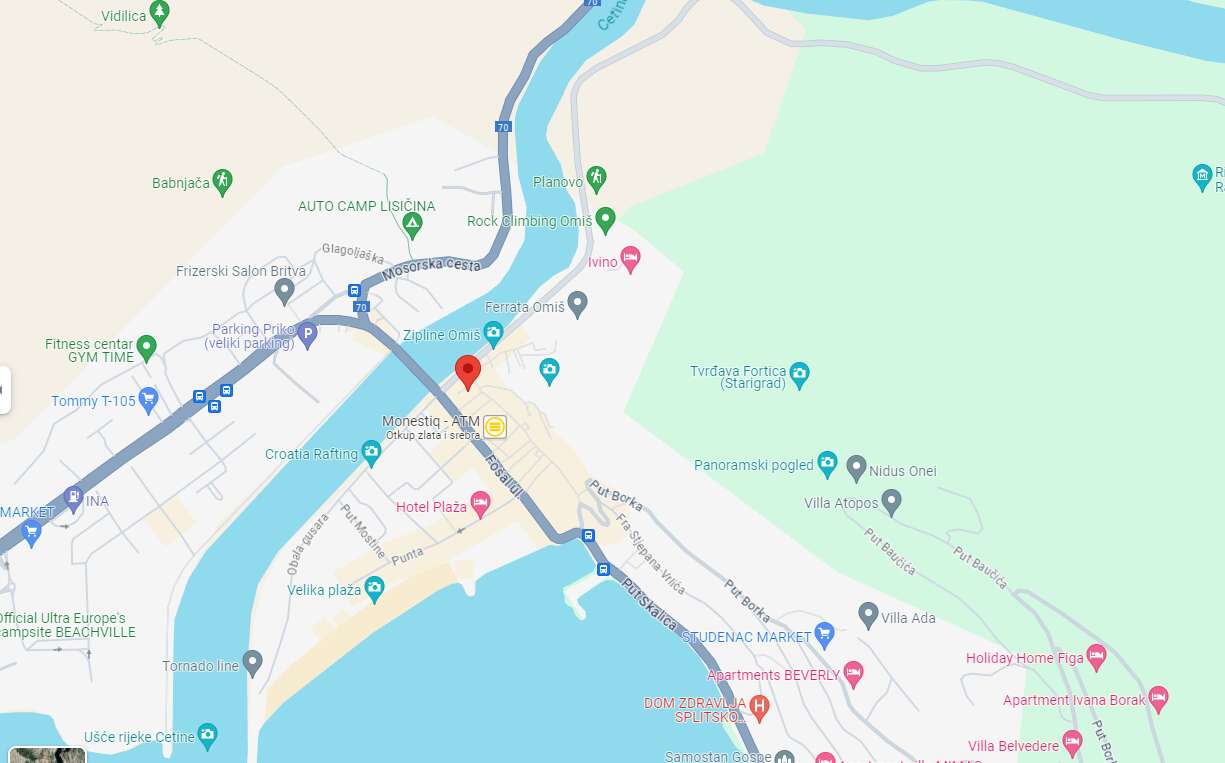Open the STUDENAC MARKET shopping cart icon
The image size is (1225, 763).
coord(824,633)
